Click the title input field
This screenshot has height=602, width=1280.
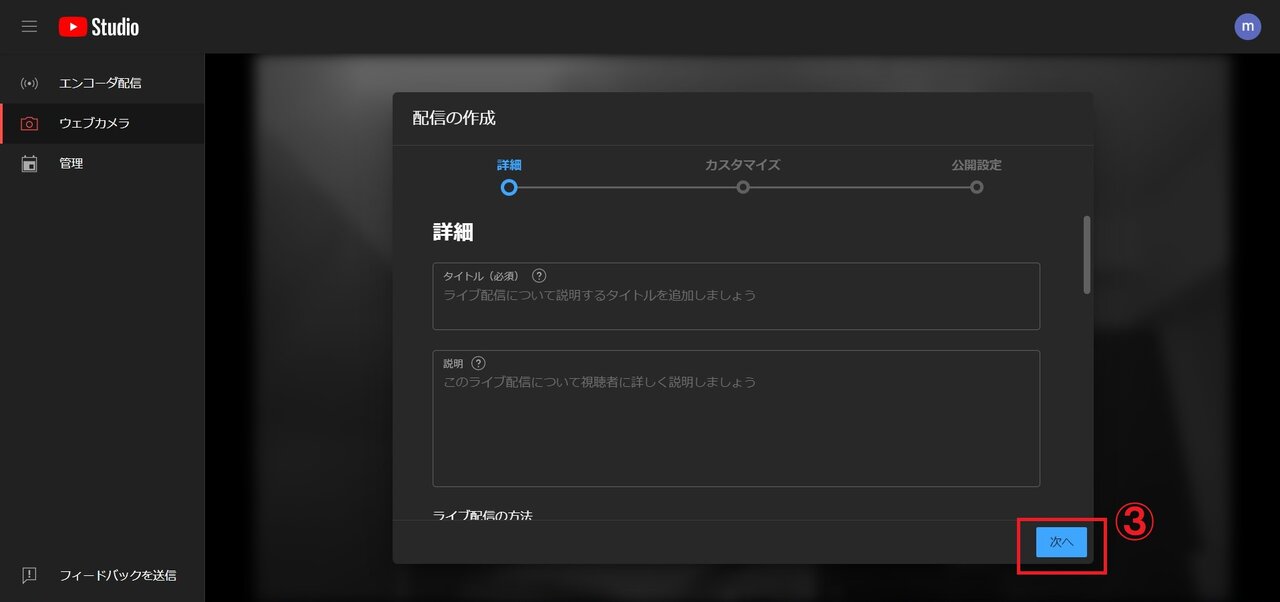tap(736, 296)
